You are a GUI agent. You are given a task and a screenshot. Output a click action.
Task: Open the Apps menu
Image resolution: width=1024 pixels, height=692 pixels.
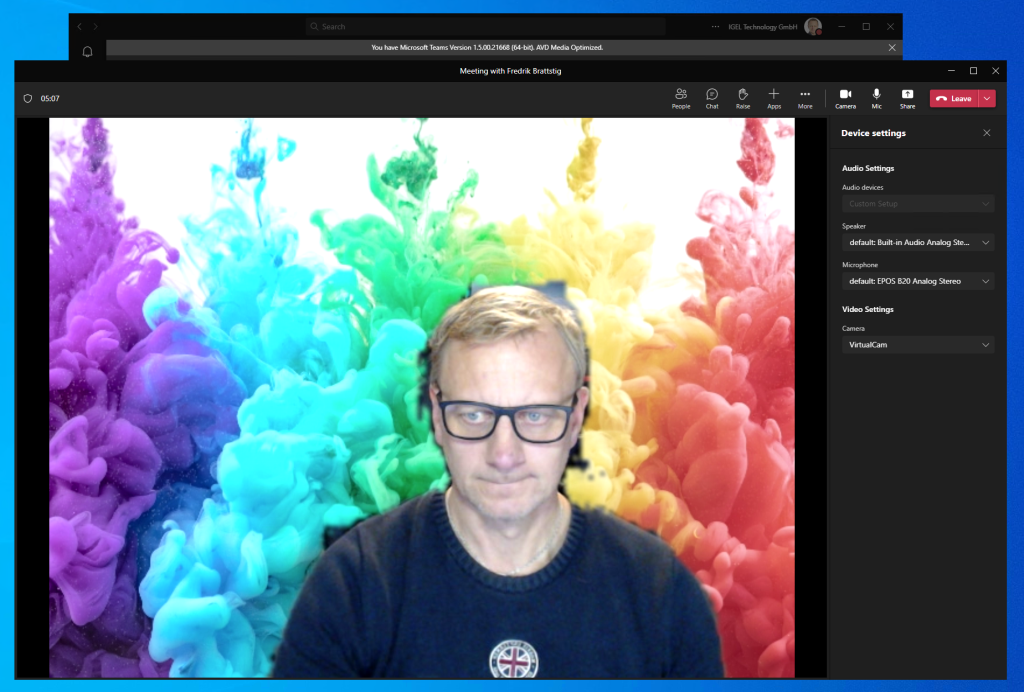click(774, 97)
